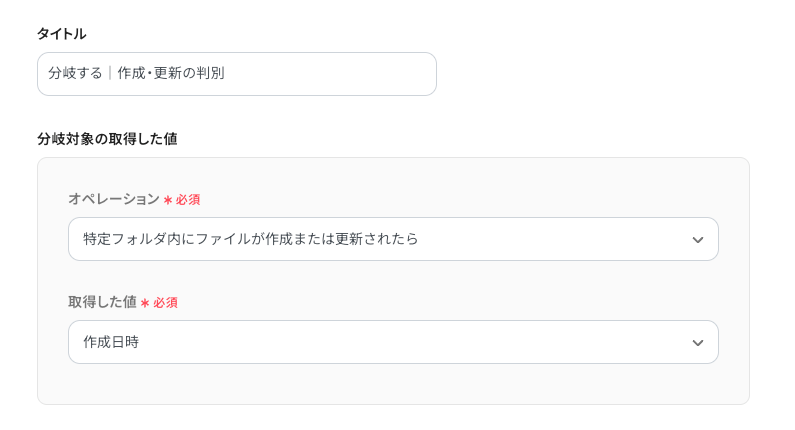The height and width of the screenshot is (430, 795).
Task: Click empty space in the gray settings panel
Action: (400, 385)
